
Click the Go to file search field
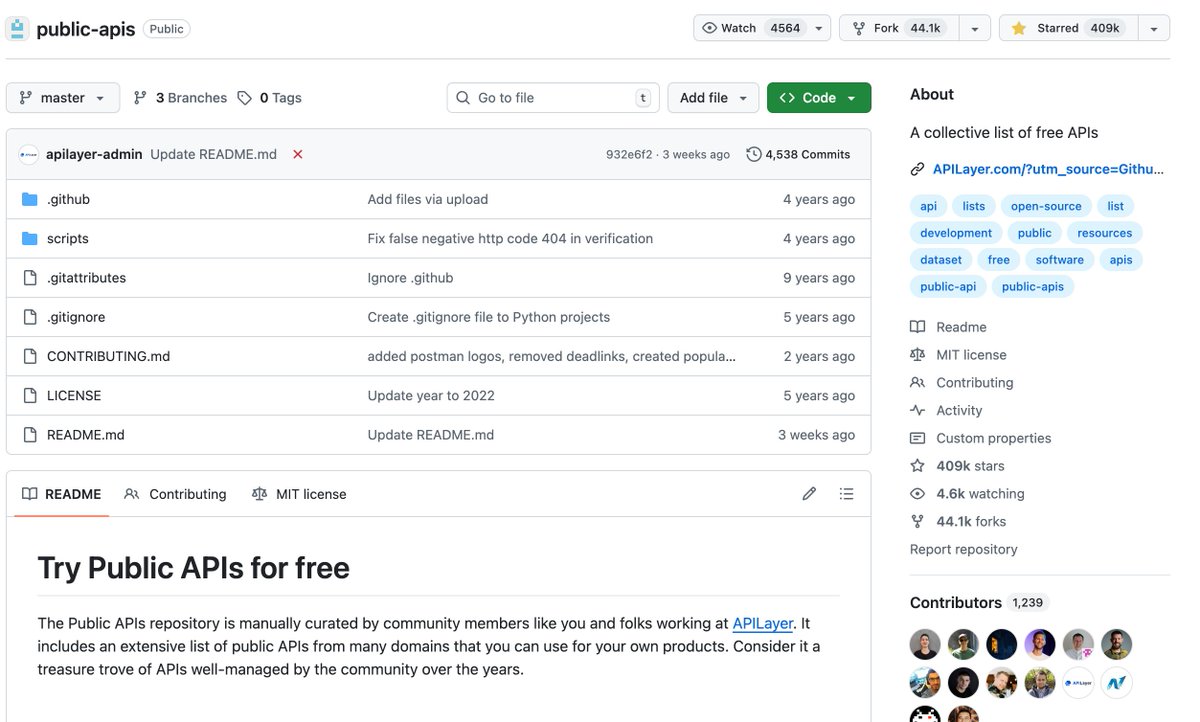pyautogui.click(x=553, y=97)
